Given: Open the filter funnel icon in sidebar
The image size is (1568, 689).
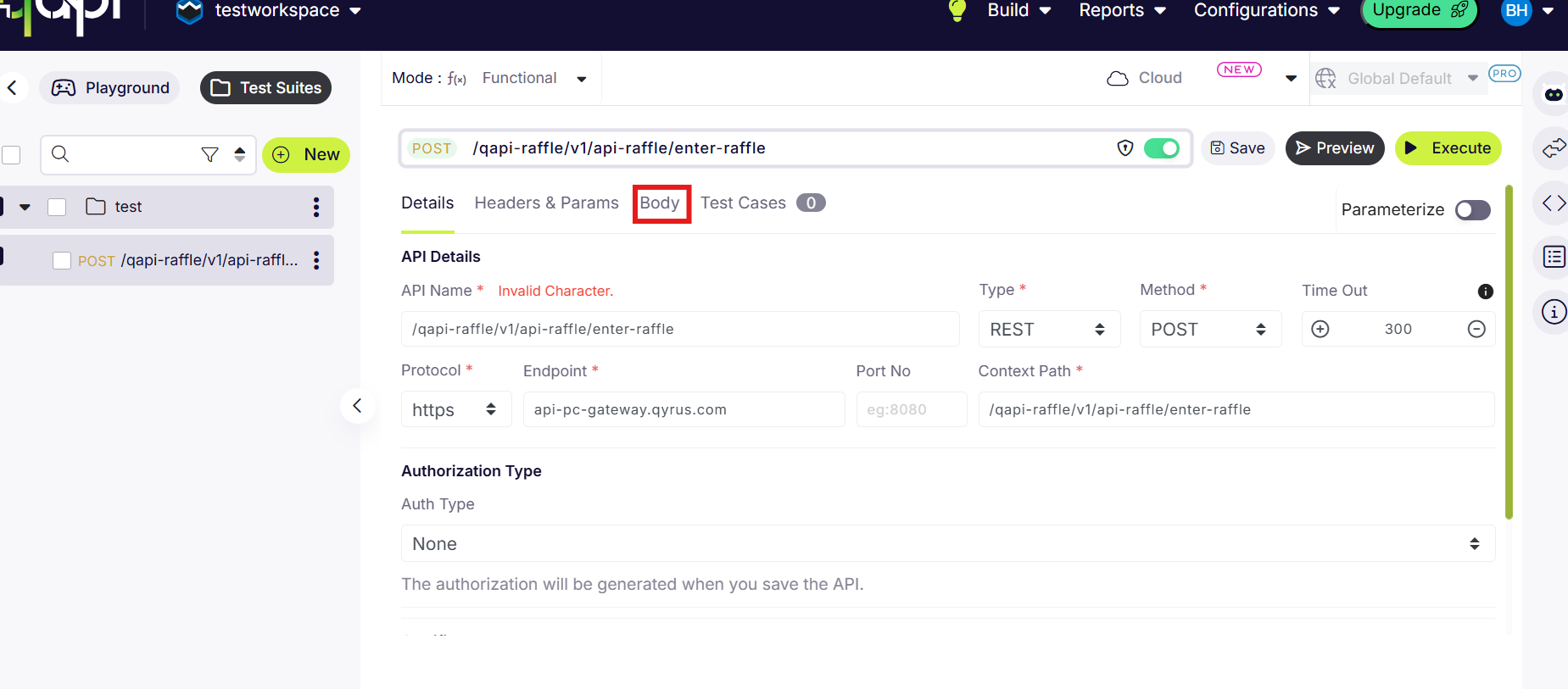Looking at the screenshot, I should pos(209,154).
